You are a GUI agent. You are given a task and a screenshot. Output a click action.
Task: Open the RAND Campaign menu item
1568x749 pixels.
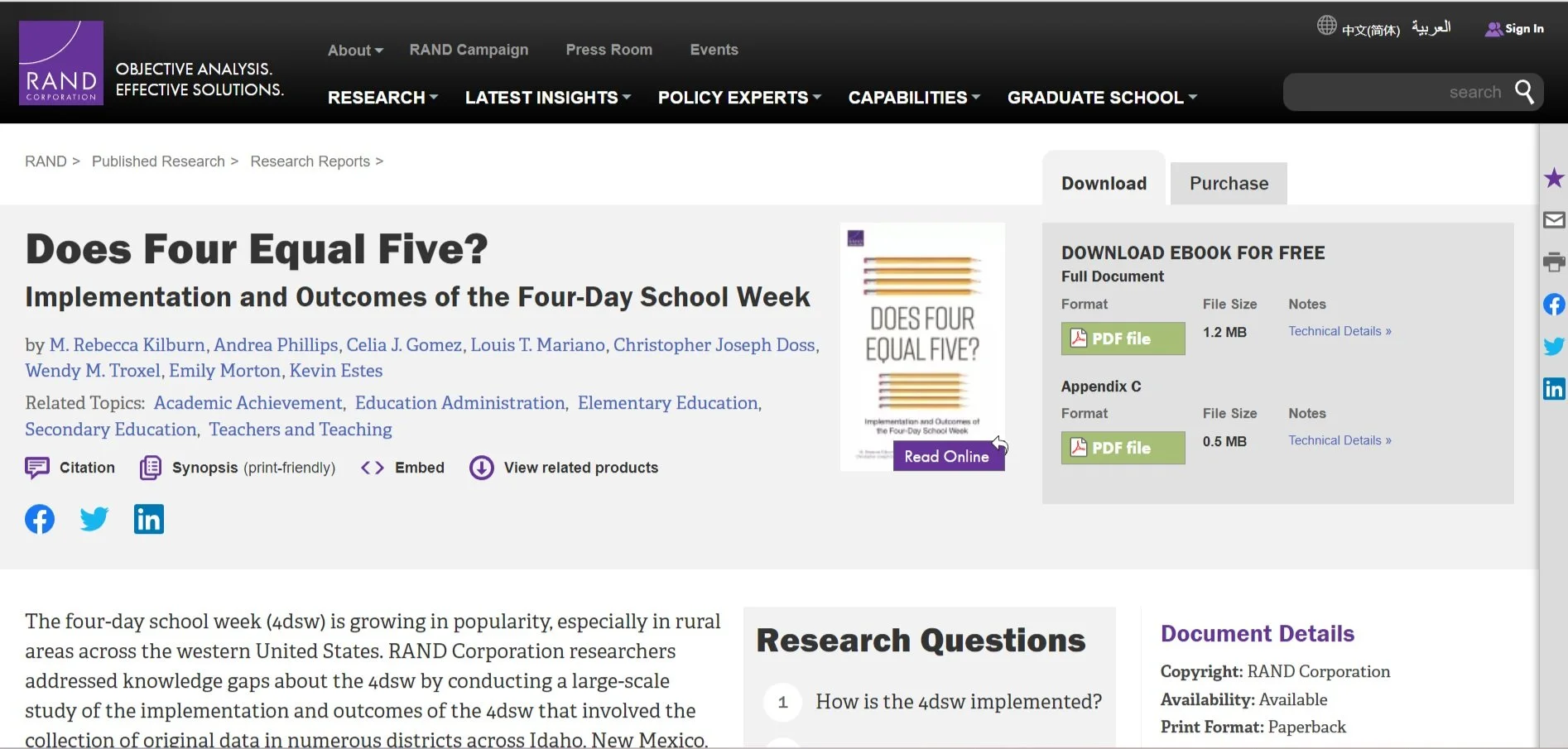(469, 50)
